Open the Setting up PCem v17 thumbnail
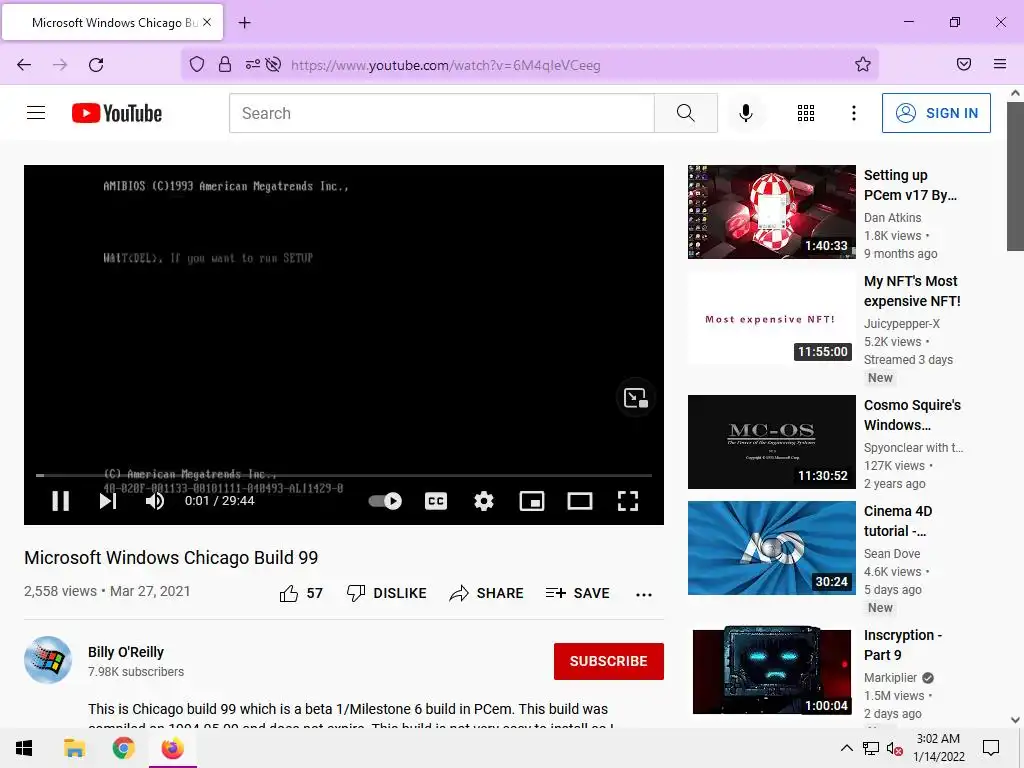1024x768 pixels. click(x=771, y=212)
